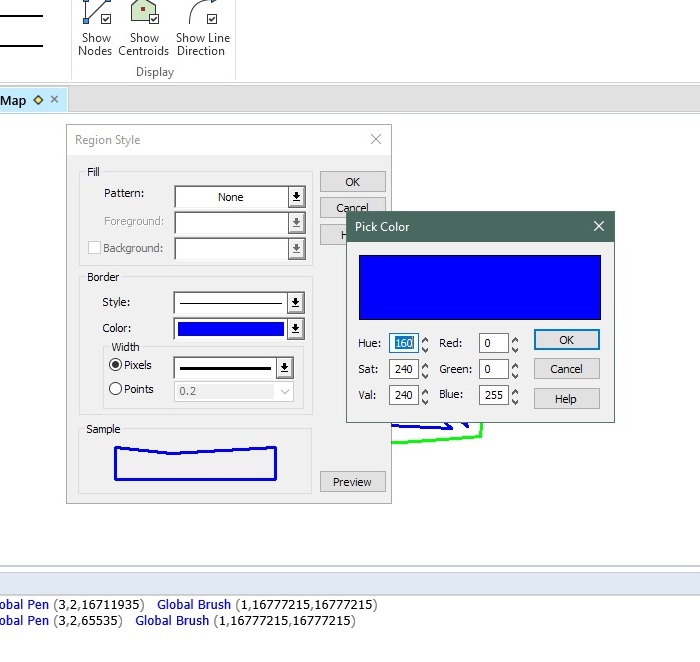The height and width of the screenshot is (662, 700).
Task: Select the Points width radio button
Action: pyautogui.click(x=115, y=389)
